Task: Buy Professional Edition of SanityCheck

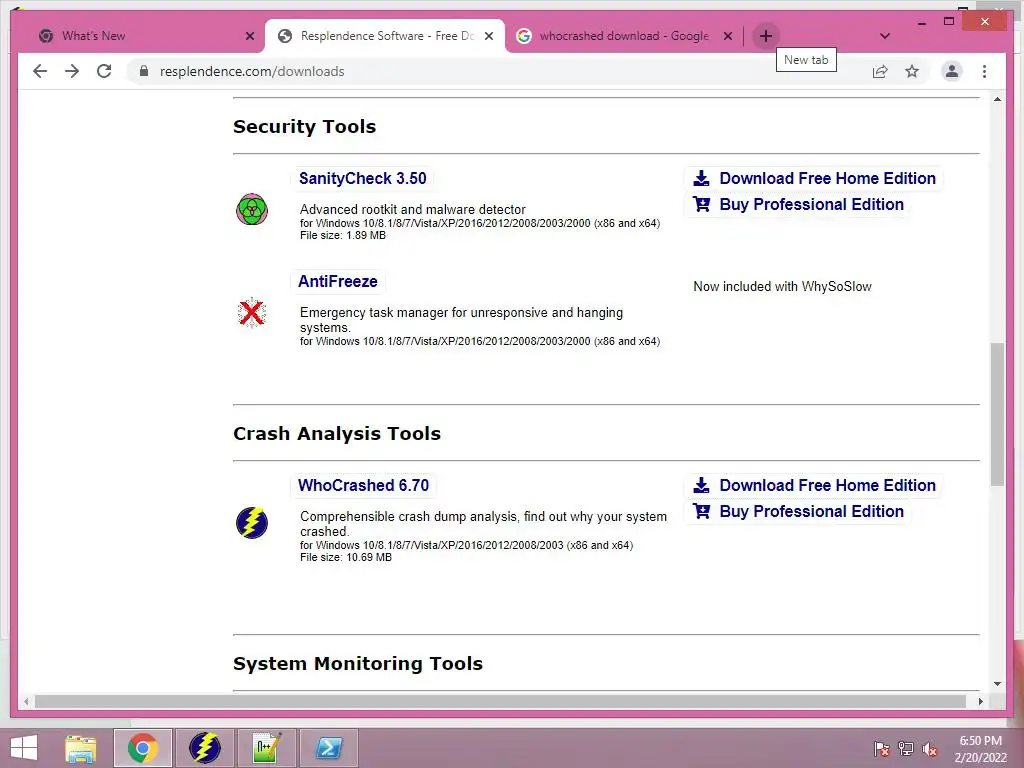Action: 798,204
